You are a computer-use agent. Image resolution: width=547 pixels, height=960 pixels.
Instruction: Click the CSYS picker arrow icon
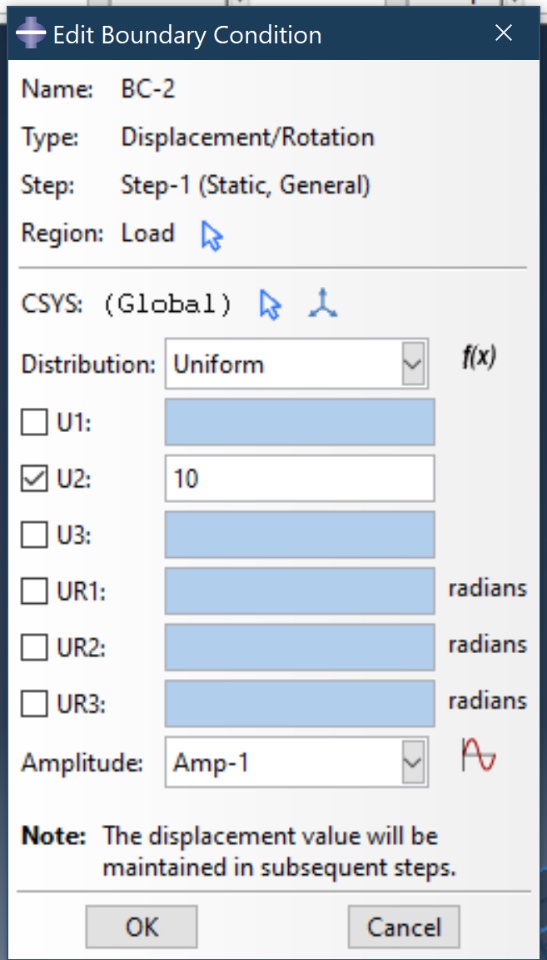270,305
